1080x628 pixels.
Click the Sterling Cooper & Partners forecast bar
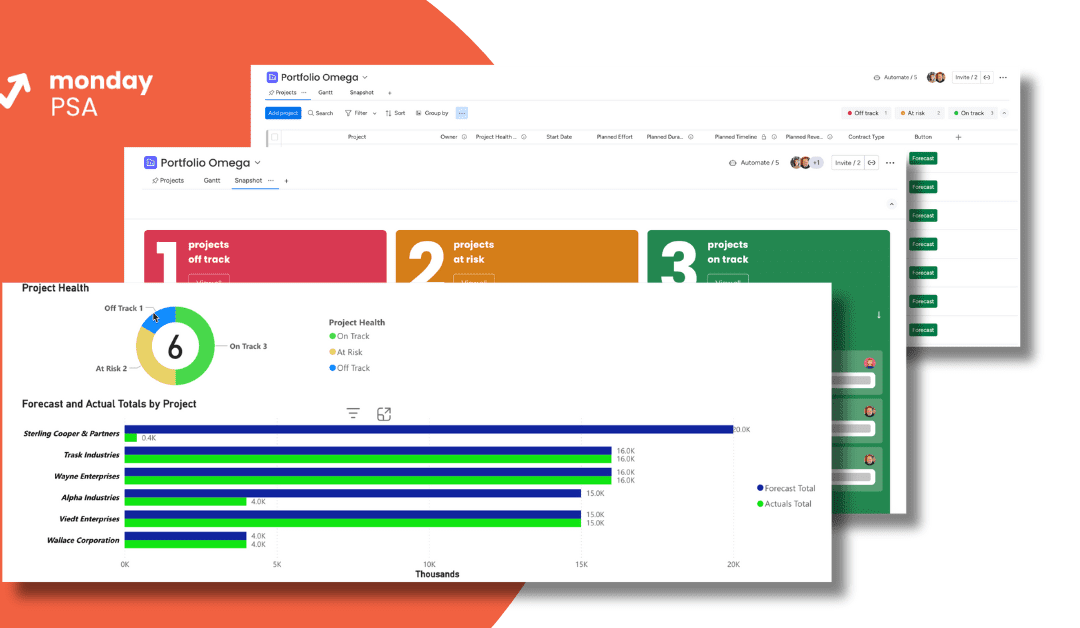coord(428,430)
